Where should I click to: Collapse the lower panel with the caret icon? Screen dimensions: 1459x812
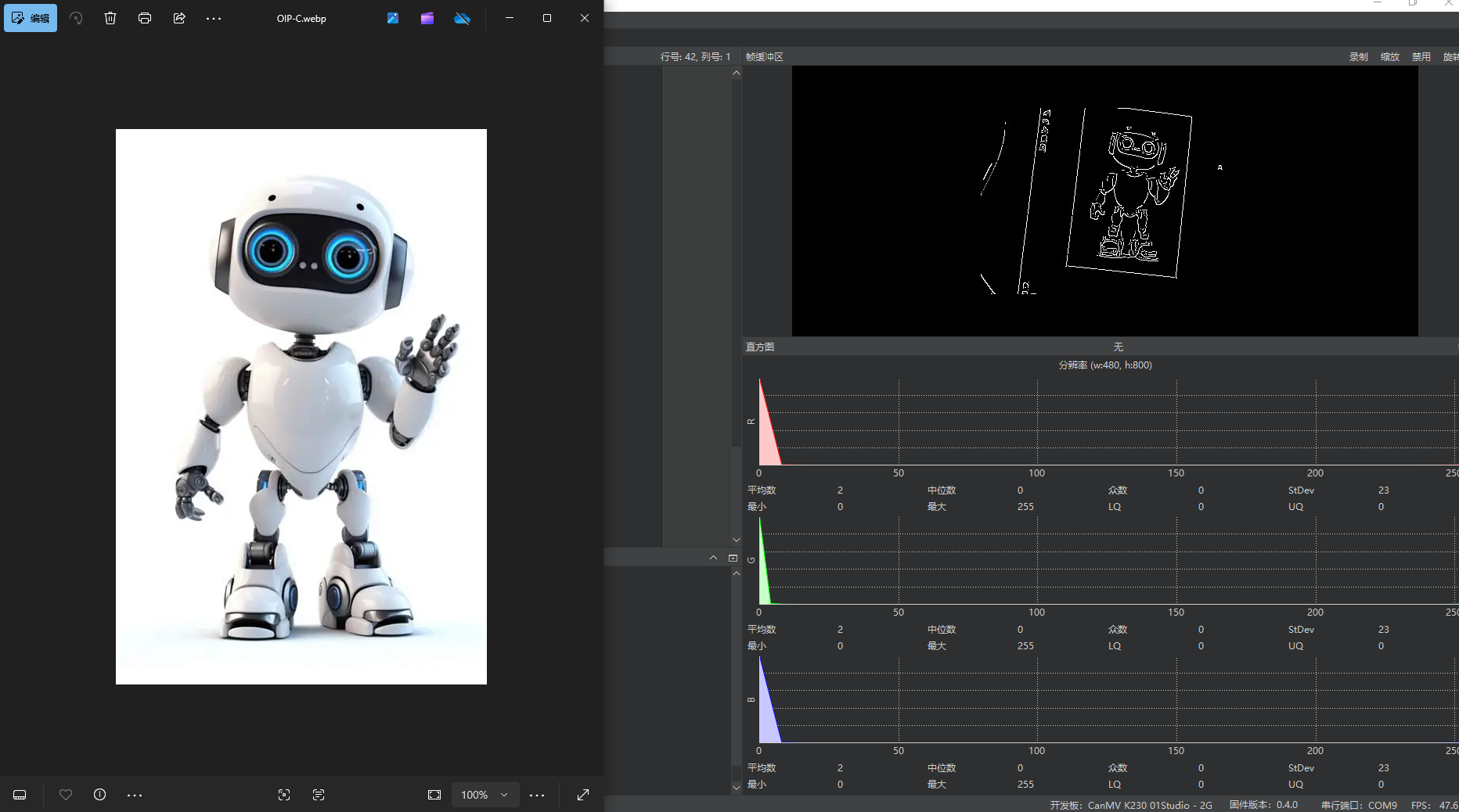713,558
